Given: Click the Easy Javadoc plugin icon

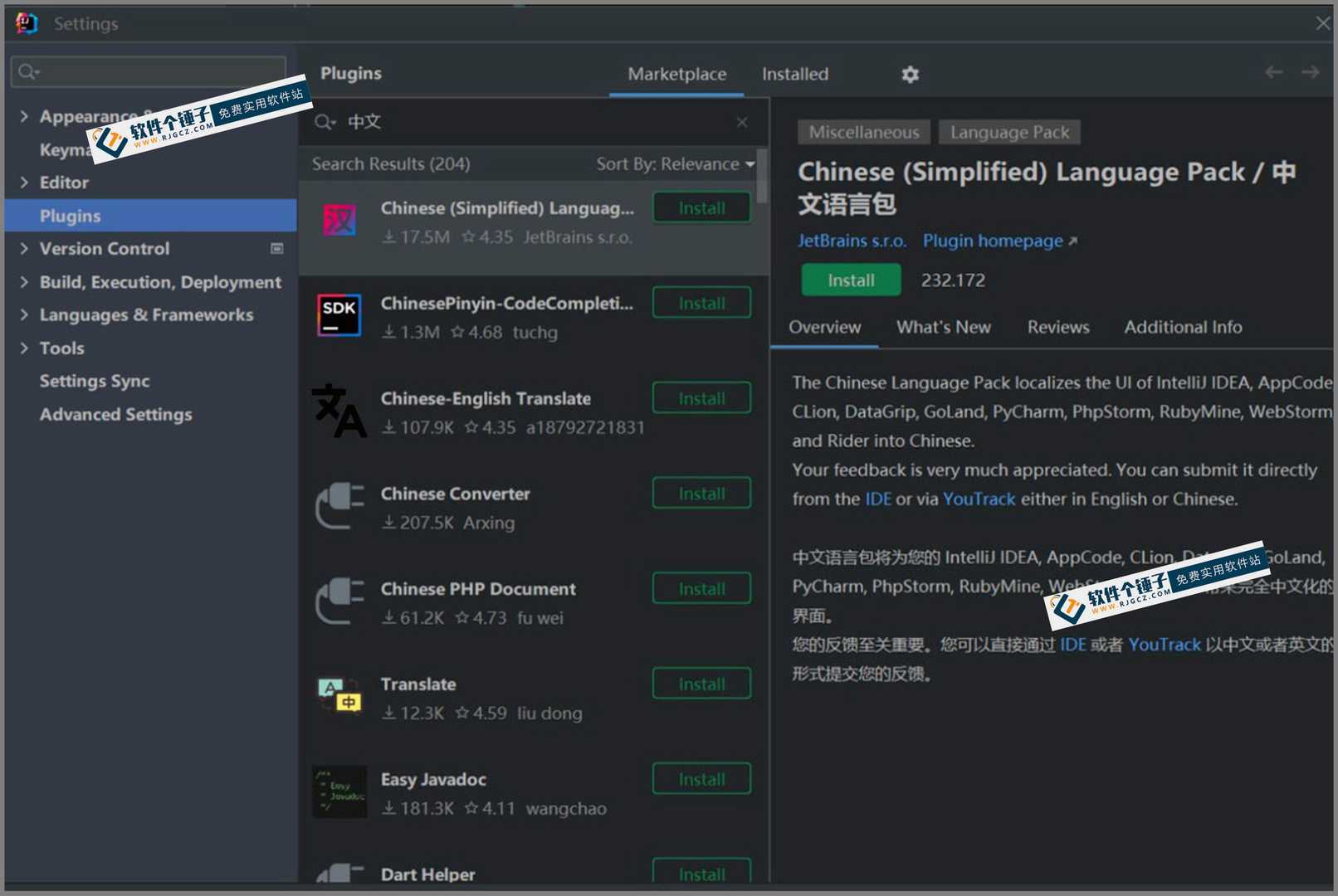Looking at the screenshot, I should [339, 791].
